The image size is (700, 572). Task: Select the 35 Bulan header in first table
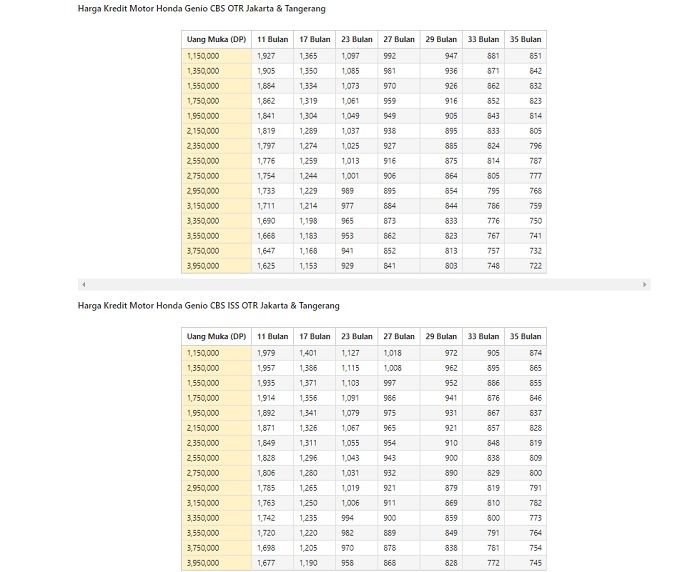tap(525, 39)
